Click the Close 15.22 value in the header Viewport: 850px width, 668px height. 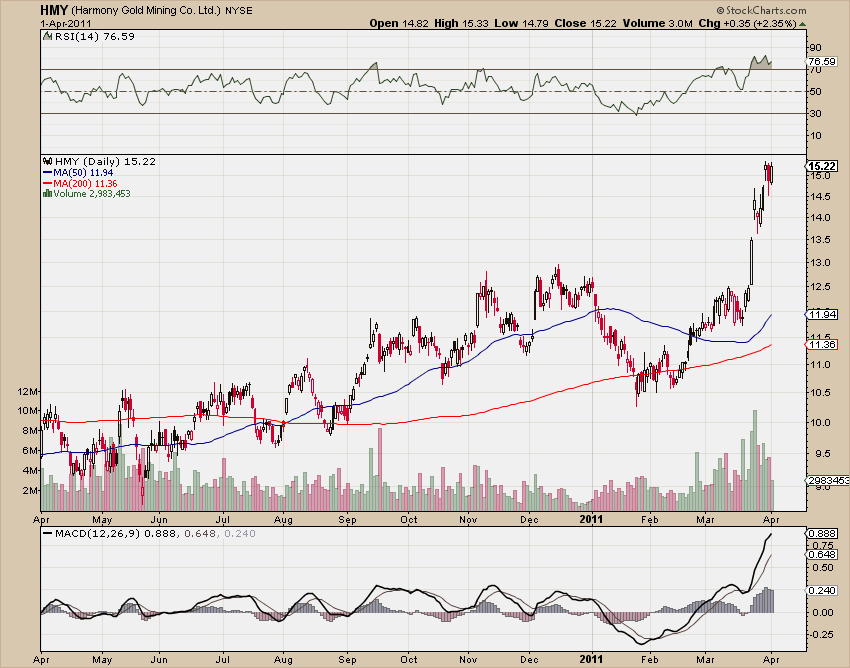click(x=585, y=23)
